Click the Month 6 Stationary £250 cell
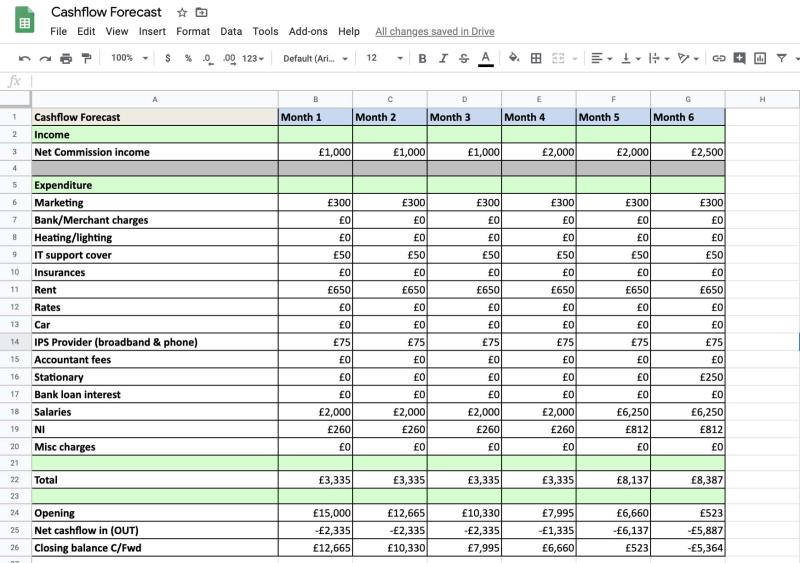 (688, 377)
